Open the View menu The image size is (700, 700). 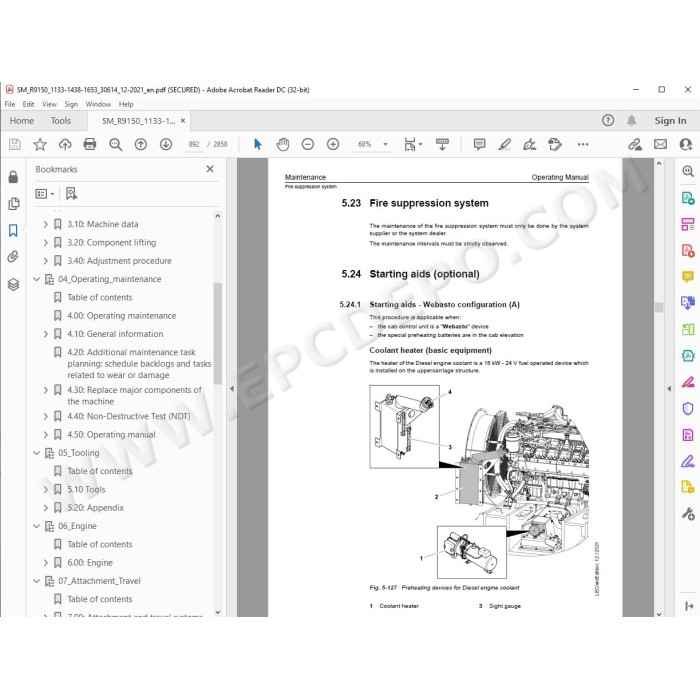[49, 104]
